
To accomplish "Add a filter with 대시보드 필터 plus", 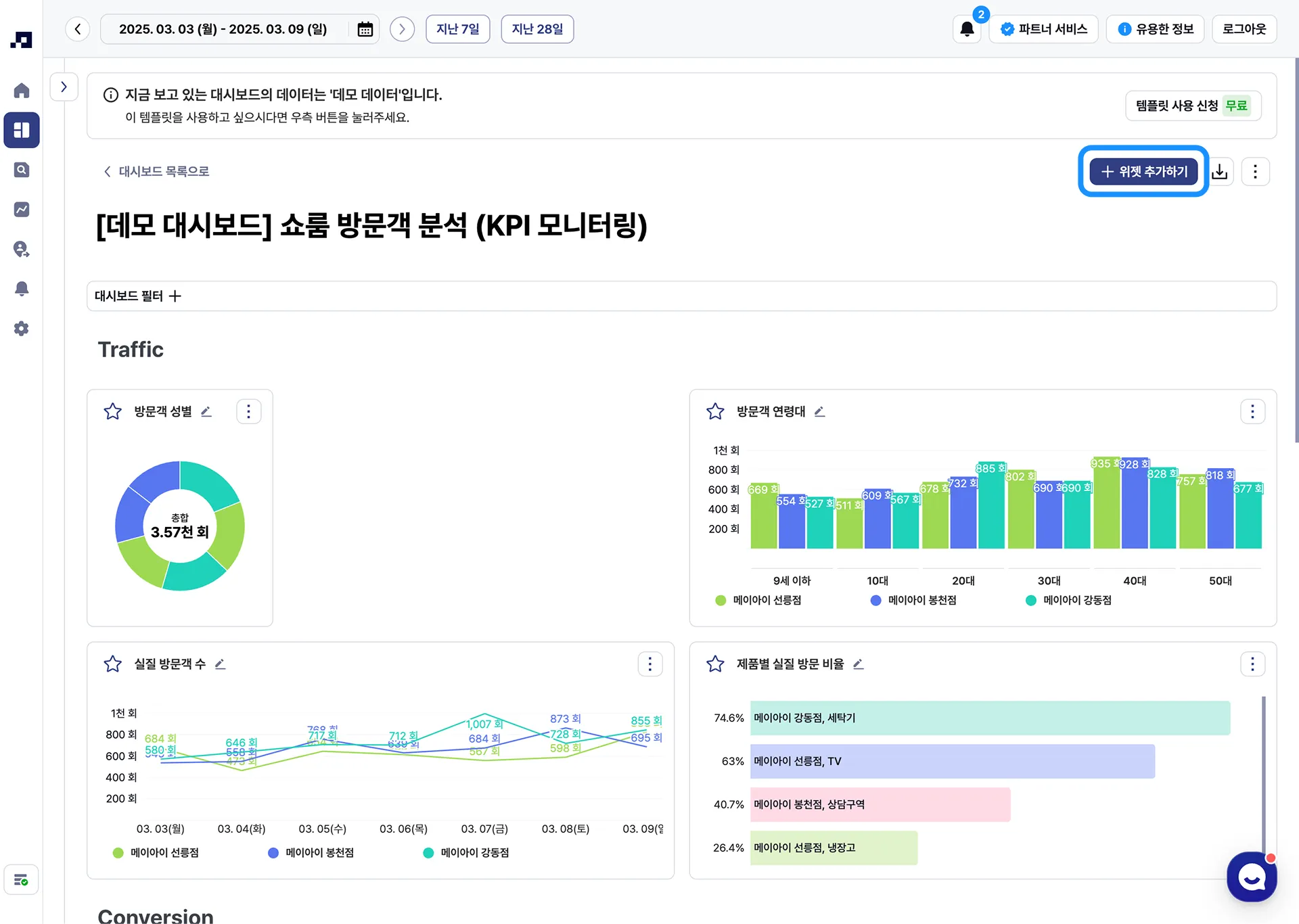I will pyautogui.click(x=175, y=296).
